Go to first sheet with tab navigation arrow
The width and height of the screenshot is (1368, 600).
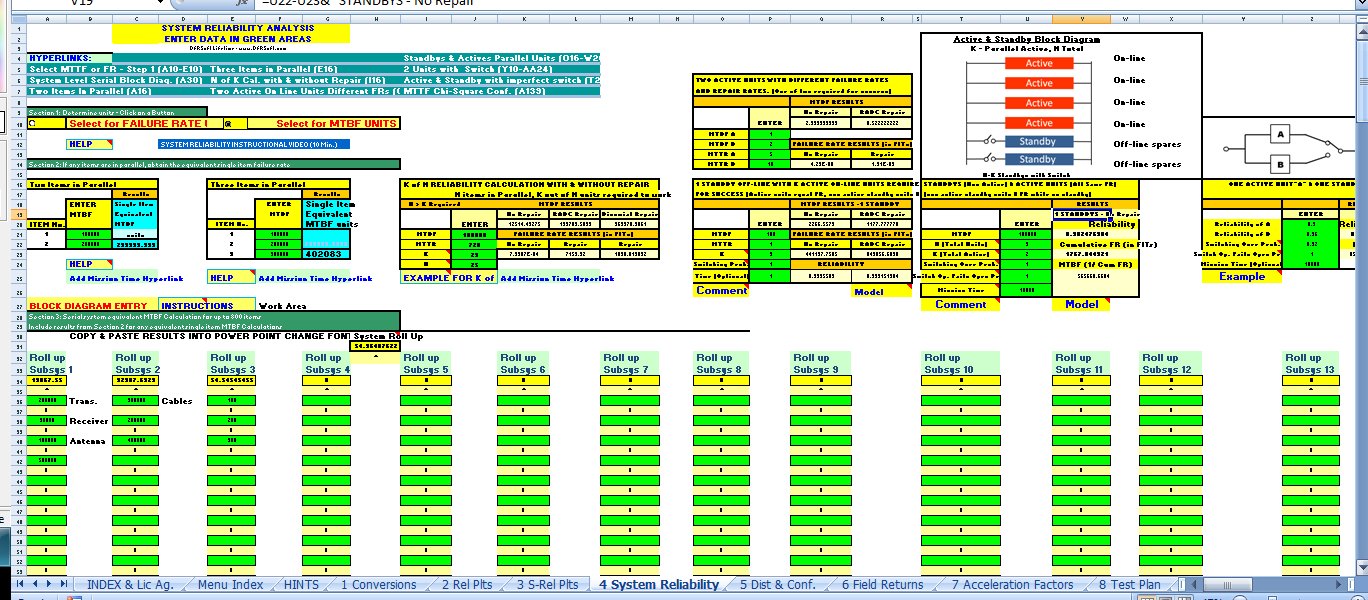[22, 584]
